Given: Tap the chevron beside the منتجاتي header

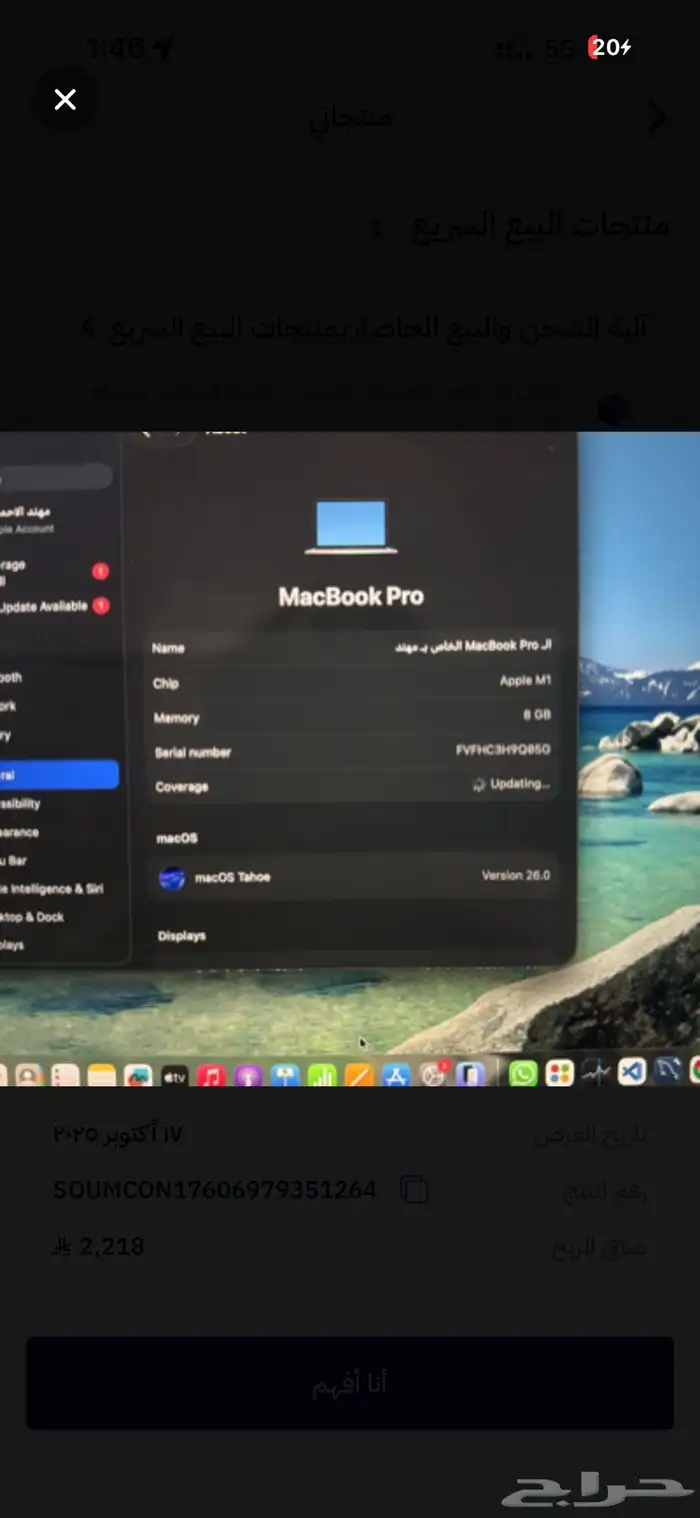Looking at the screenshot, I should tap(657, 118).
